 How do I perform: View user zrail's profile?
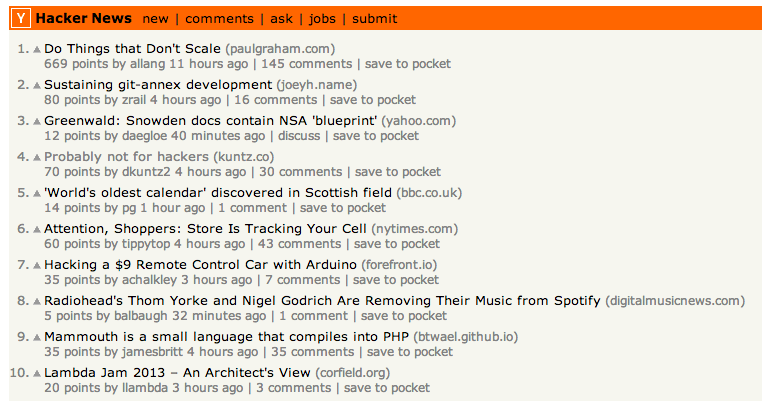coord(134,100)
